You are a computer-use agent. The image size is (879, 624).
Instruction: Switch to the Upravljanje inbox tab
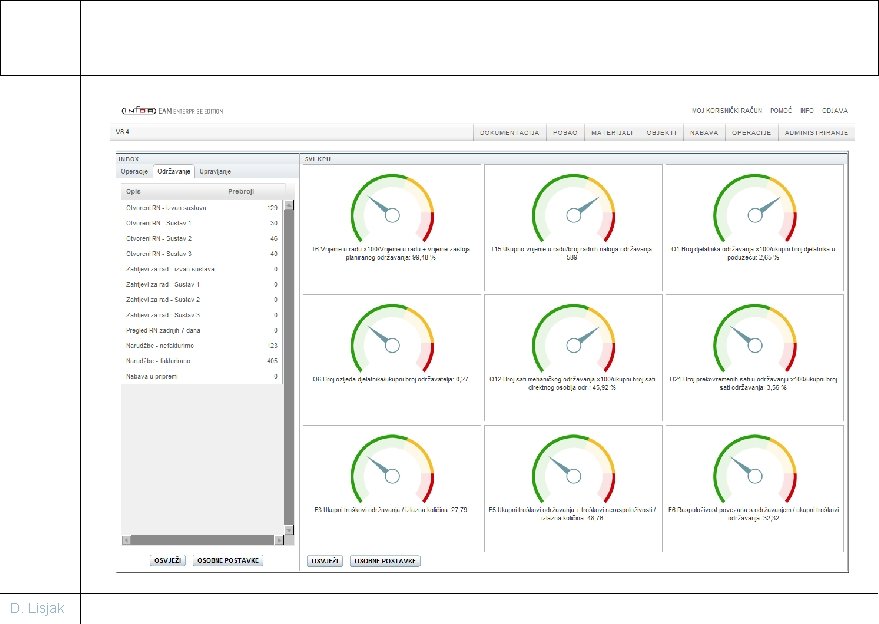(215, 172)
